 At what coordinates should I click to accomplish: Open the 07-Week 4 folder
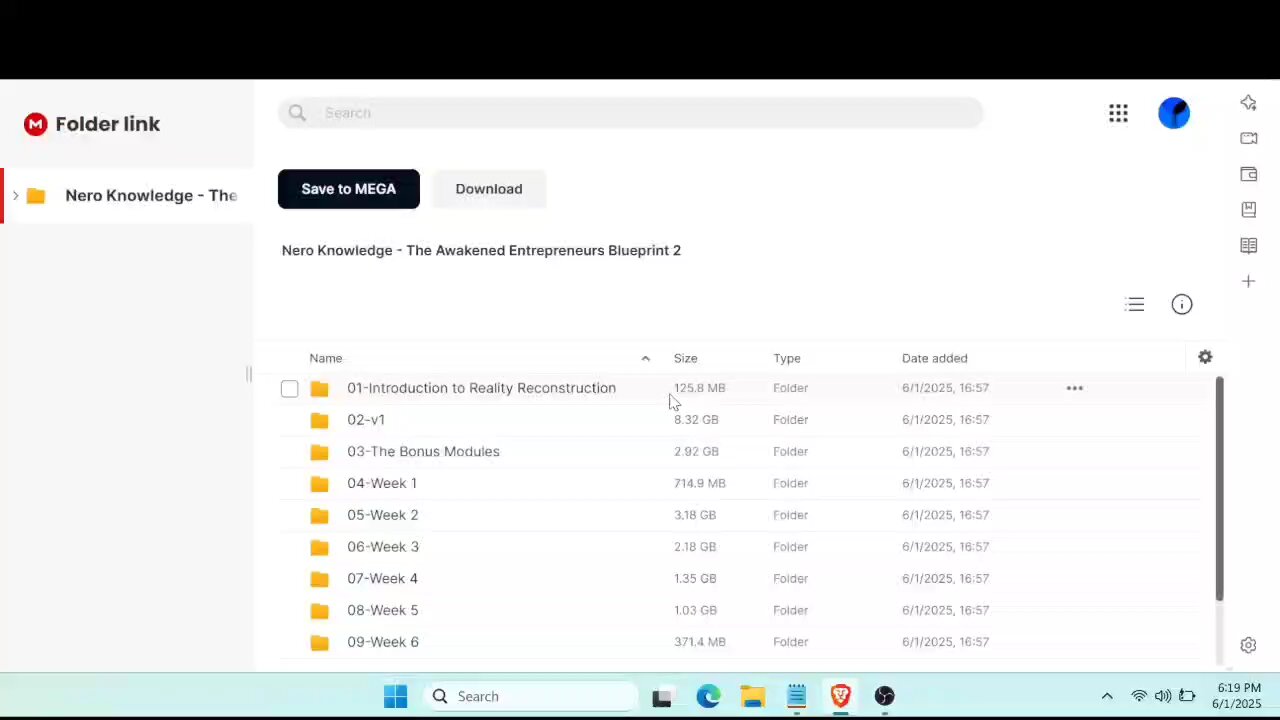coord(382,579)
